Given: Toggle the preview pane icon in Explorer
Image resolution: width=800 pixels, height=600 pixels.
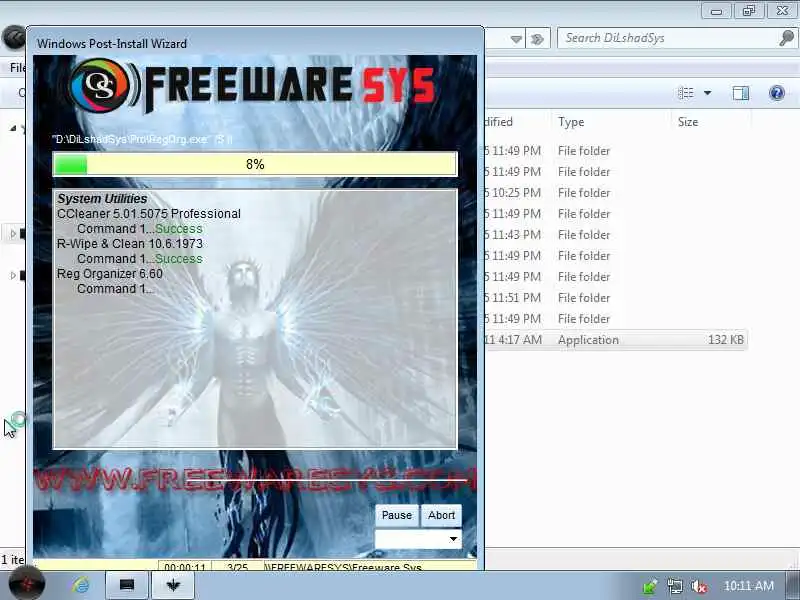Looking at the screenshot, I should point(741,93).
